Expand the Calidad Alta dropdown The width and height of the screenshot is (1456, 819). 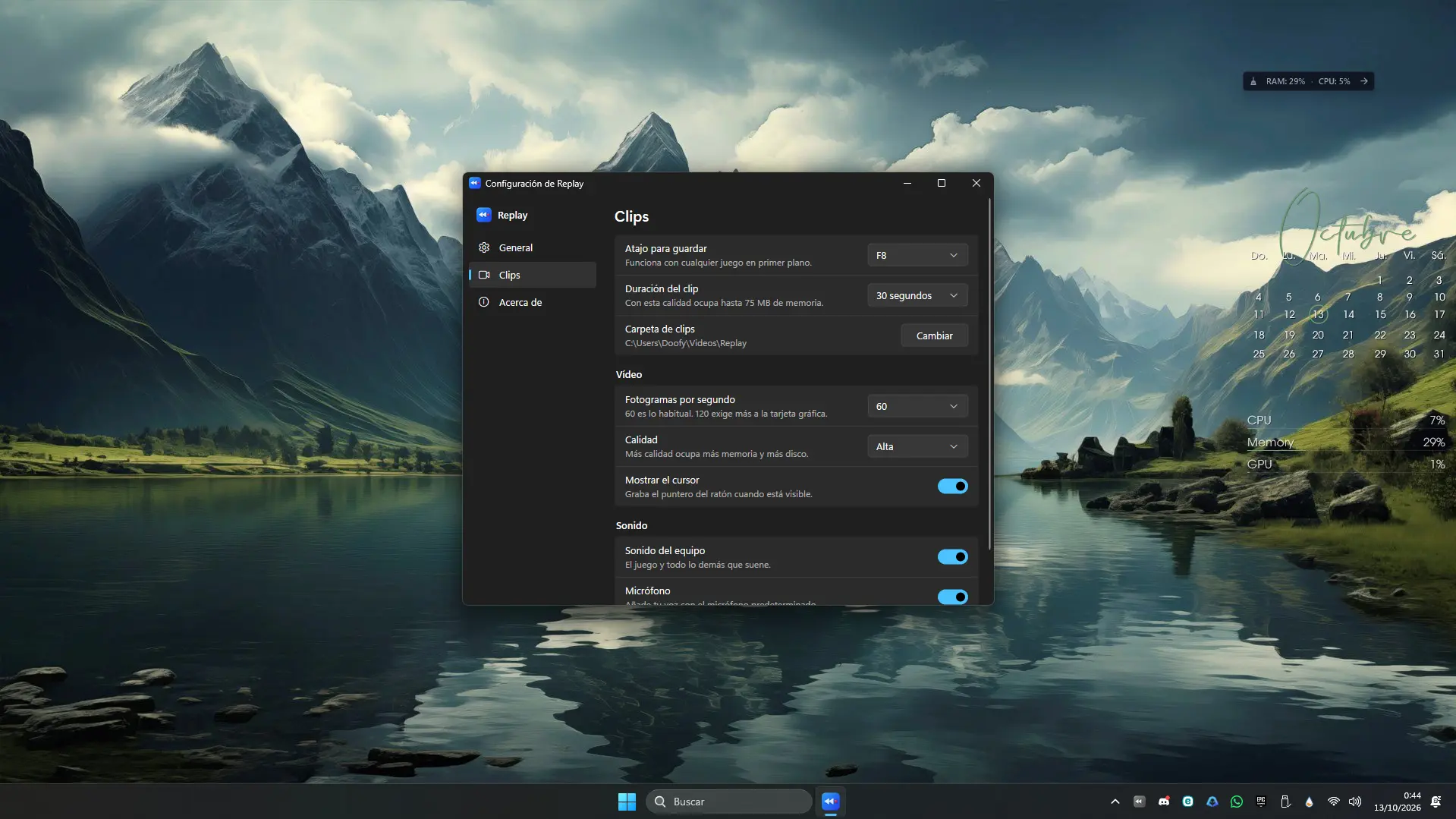tap(917, 446)
